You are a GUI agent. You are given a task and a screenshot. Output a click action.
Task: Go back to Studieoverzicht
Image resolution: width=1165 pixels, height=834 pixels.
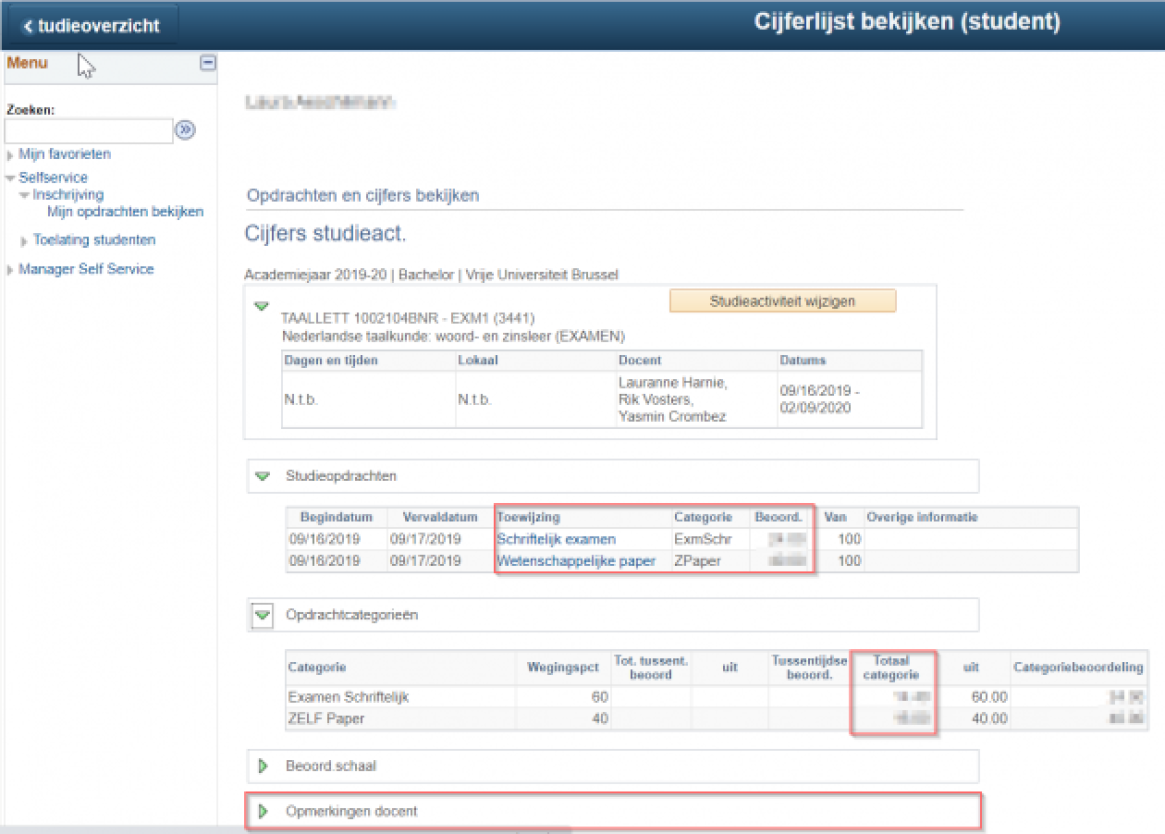tap(90, 26)
